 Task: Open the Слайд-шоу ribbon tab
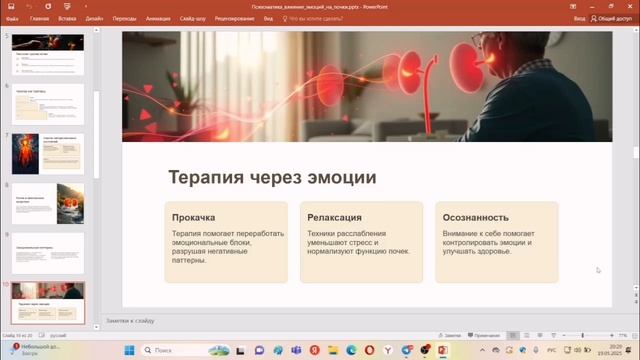(x=193, y=19)
